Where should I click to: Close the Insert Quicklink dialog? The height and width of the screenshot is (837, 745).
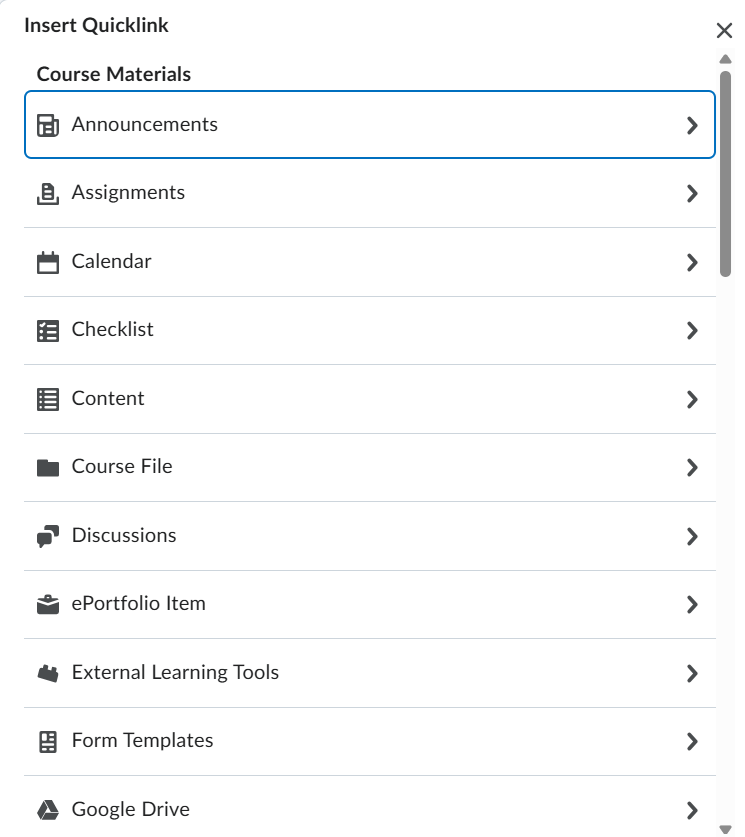pos(724,30)
